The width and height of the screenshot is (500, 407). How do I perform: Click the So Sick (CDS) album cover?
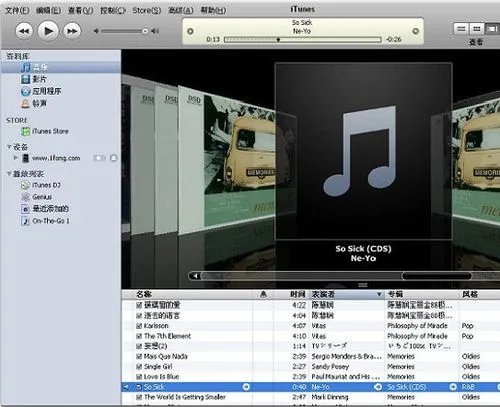point(363,151)
